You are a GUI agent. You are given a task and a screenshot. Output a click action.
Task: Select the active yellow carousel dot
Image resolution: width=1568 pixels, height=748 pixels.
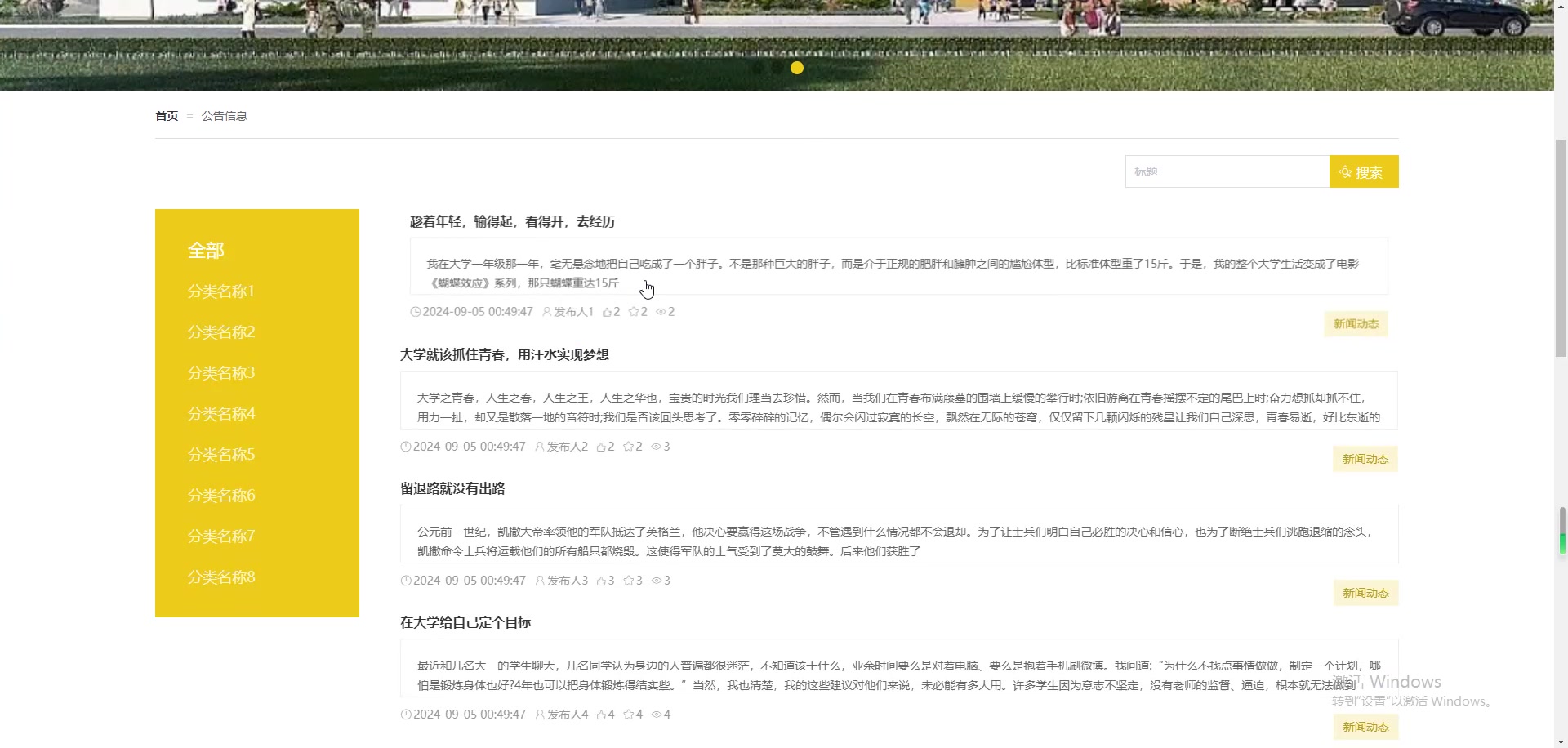(796, 68)
